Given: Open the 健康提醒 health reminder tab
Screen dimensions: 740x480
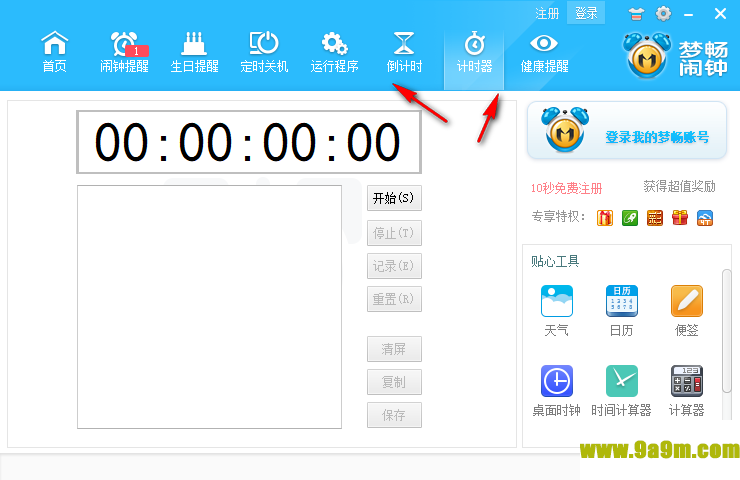Looking at the screenshot, I should [544, 52].
